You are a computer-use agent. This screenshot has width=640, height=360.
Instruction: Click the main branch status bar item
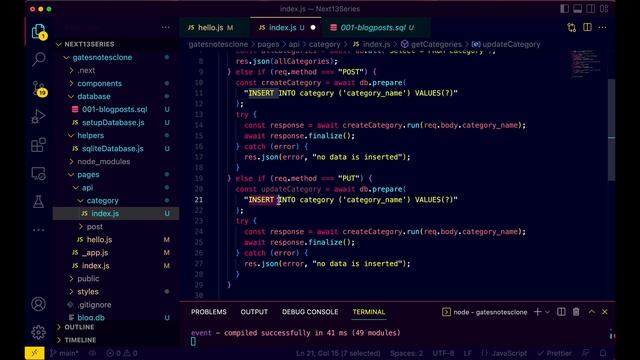[x=64, y=353]
